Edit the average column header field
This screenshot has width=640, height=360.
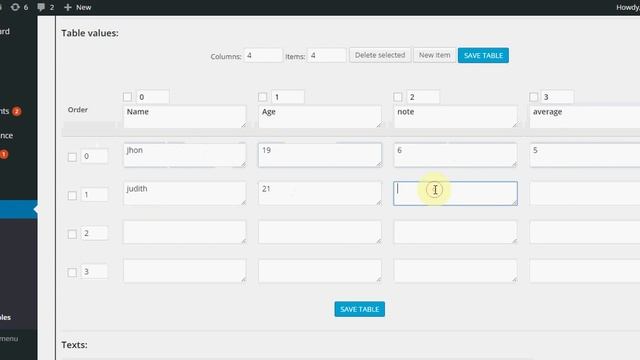pyautogui.click(x=584, y=116)
